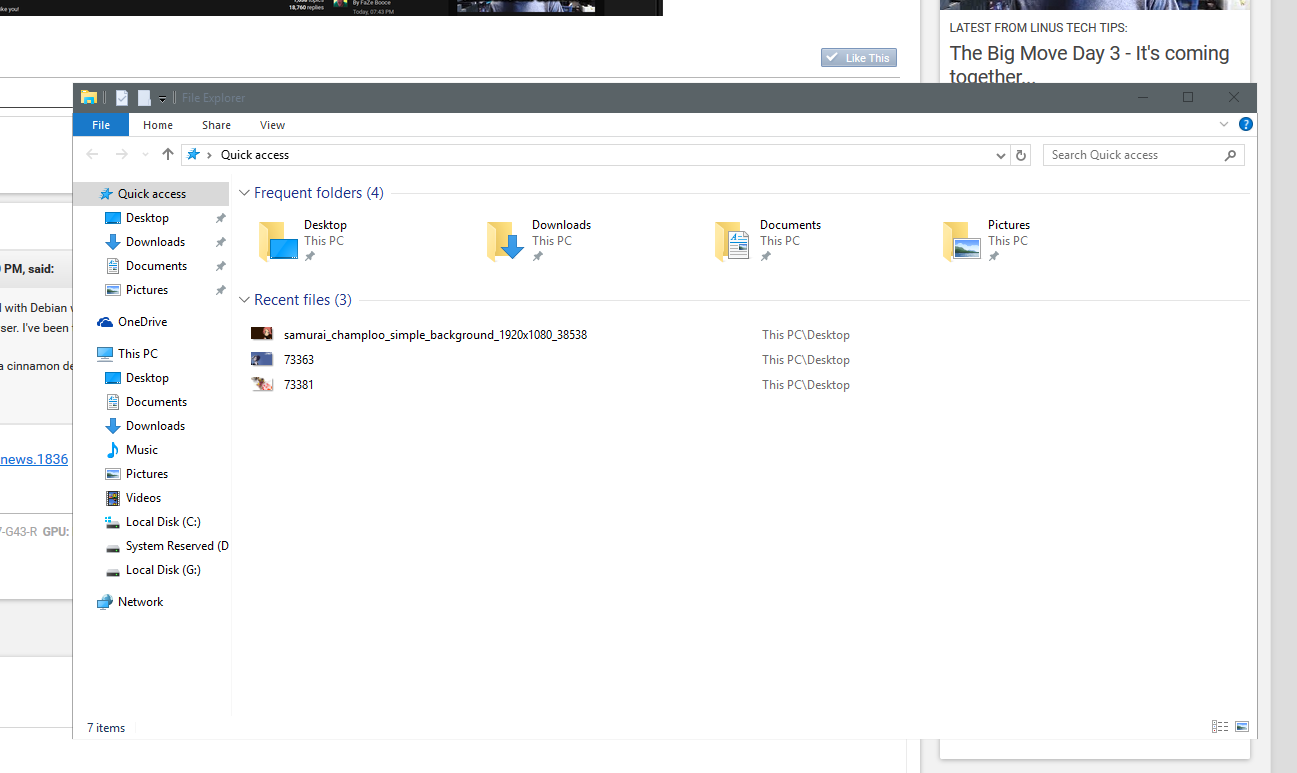Open pinned Desktop under Quick access
Viewport: 1297px width, 773px height.
(147, 218)
